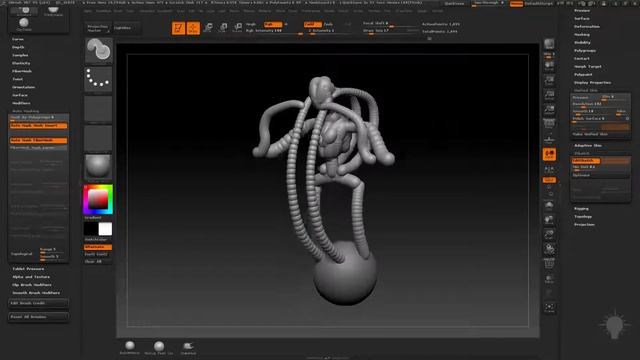Select the Scale tool in the top shelf
Viewport: 640px width, 360px height.
[x=223, y=27]
